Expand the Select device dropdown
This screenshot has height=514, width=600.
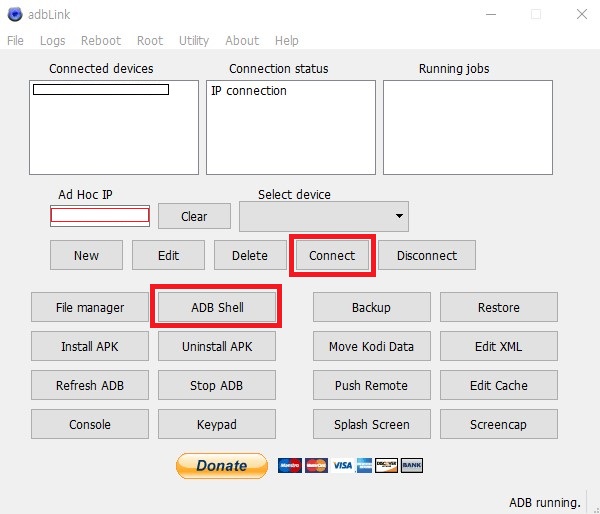324,216
